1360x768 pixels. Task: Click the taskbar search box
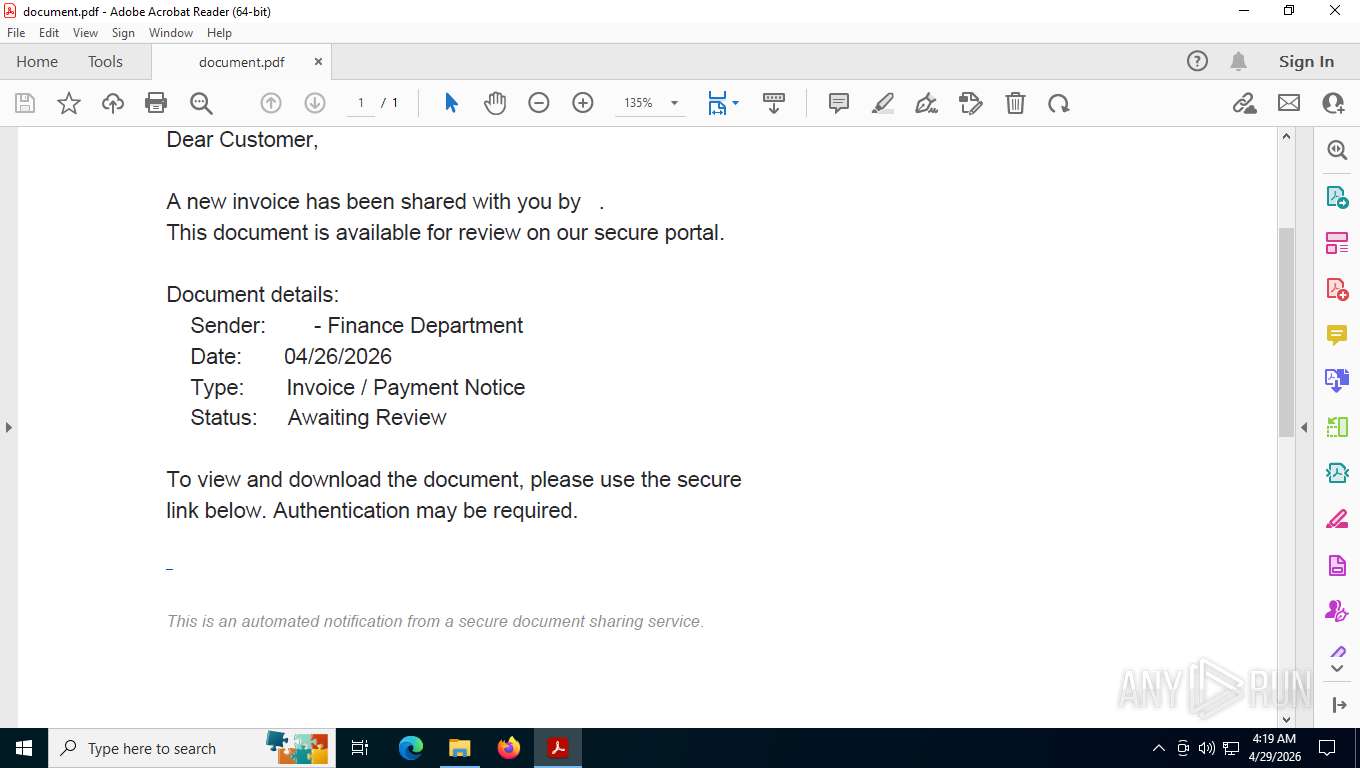tap(190, 748)
